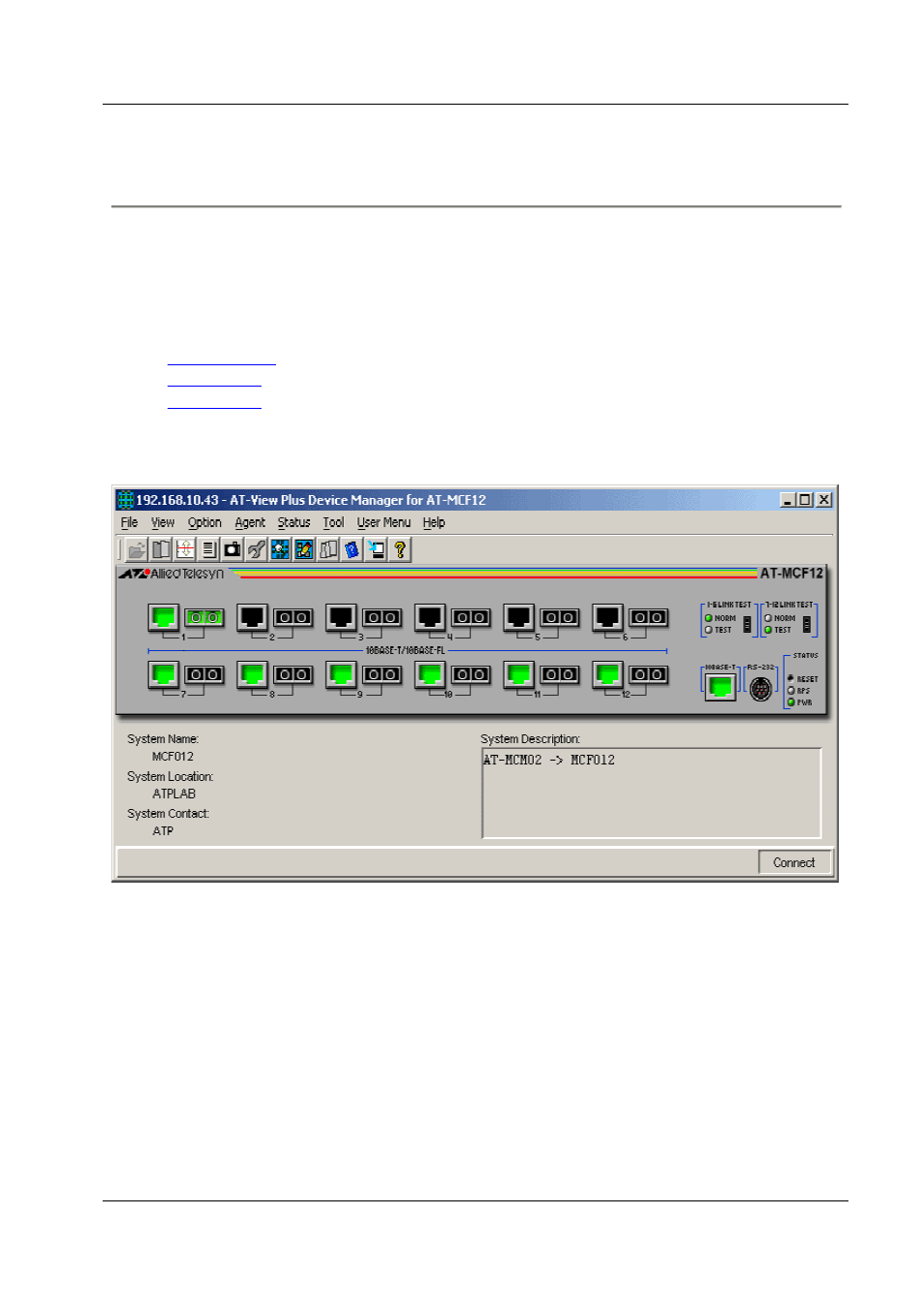This screenshot has width=924, height=1308.
Task: Click the folded map toolbar icon
Action: coord(328,550)
